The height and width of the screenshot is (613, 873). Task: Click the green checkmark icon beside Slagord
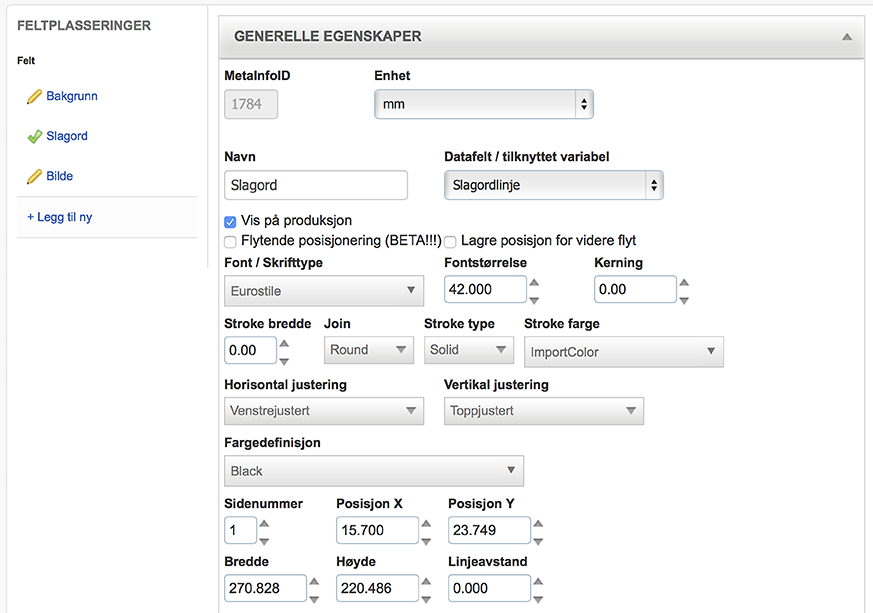tap(34, 137)
